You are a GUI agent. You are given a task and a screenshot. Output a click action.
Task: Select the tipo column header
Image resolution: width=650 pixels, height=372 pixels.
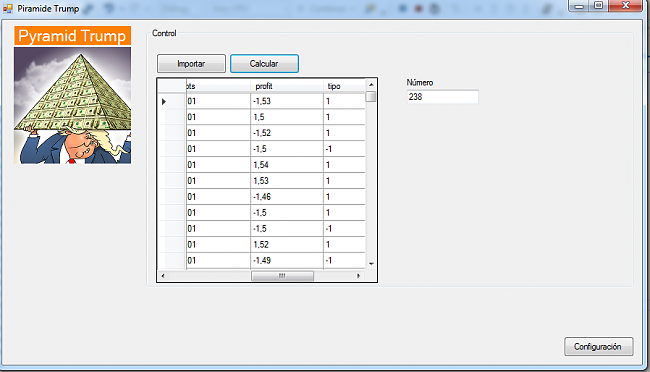tap(344, 86)
